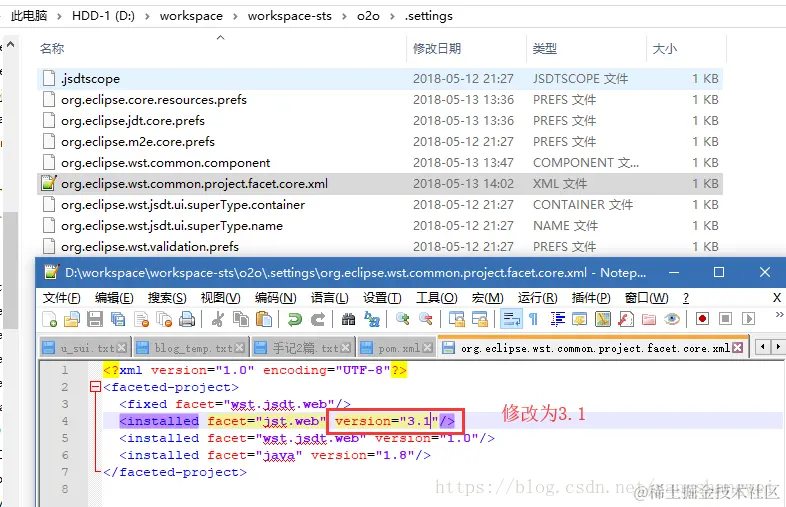Open the 插件(P) menu
The height and width of the screenshot is (507, 786).
tap(591, 298)
